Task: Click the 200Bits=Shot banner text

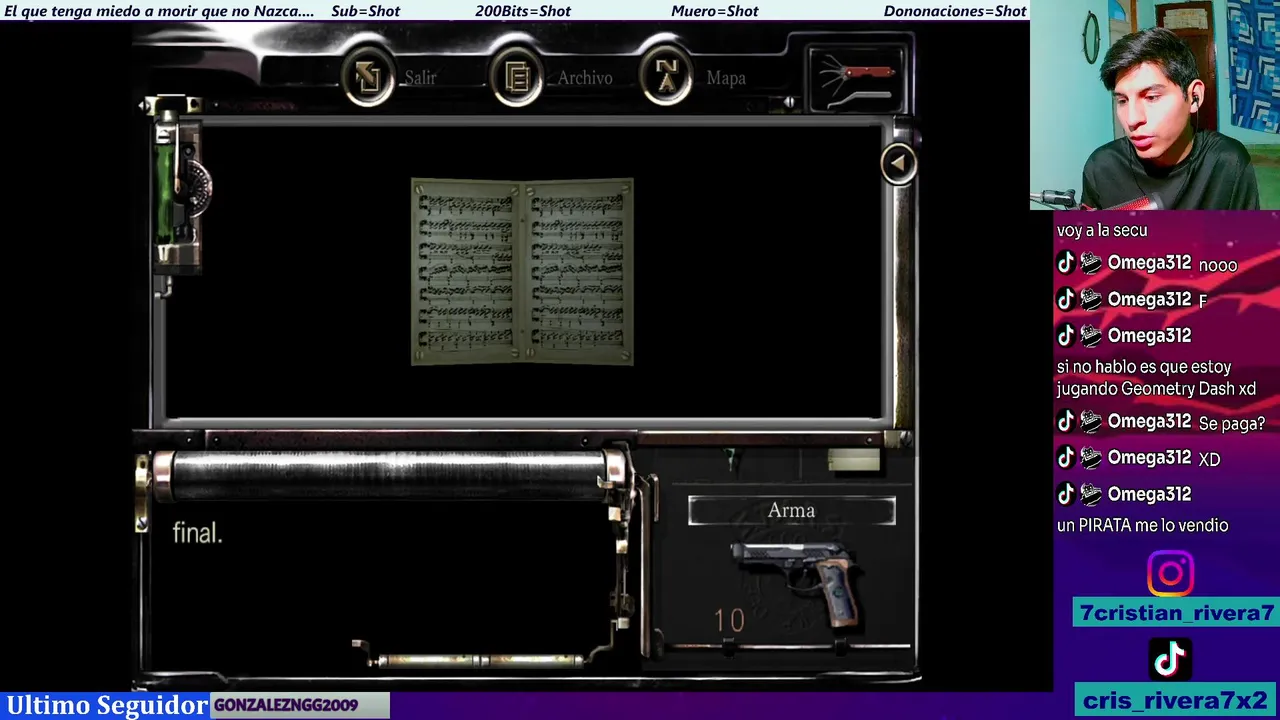Action: tap(522, 11)
